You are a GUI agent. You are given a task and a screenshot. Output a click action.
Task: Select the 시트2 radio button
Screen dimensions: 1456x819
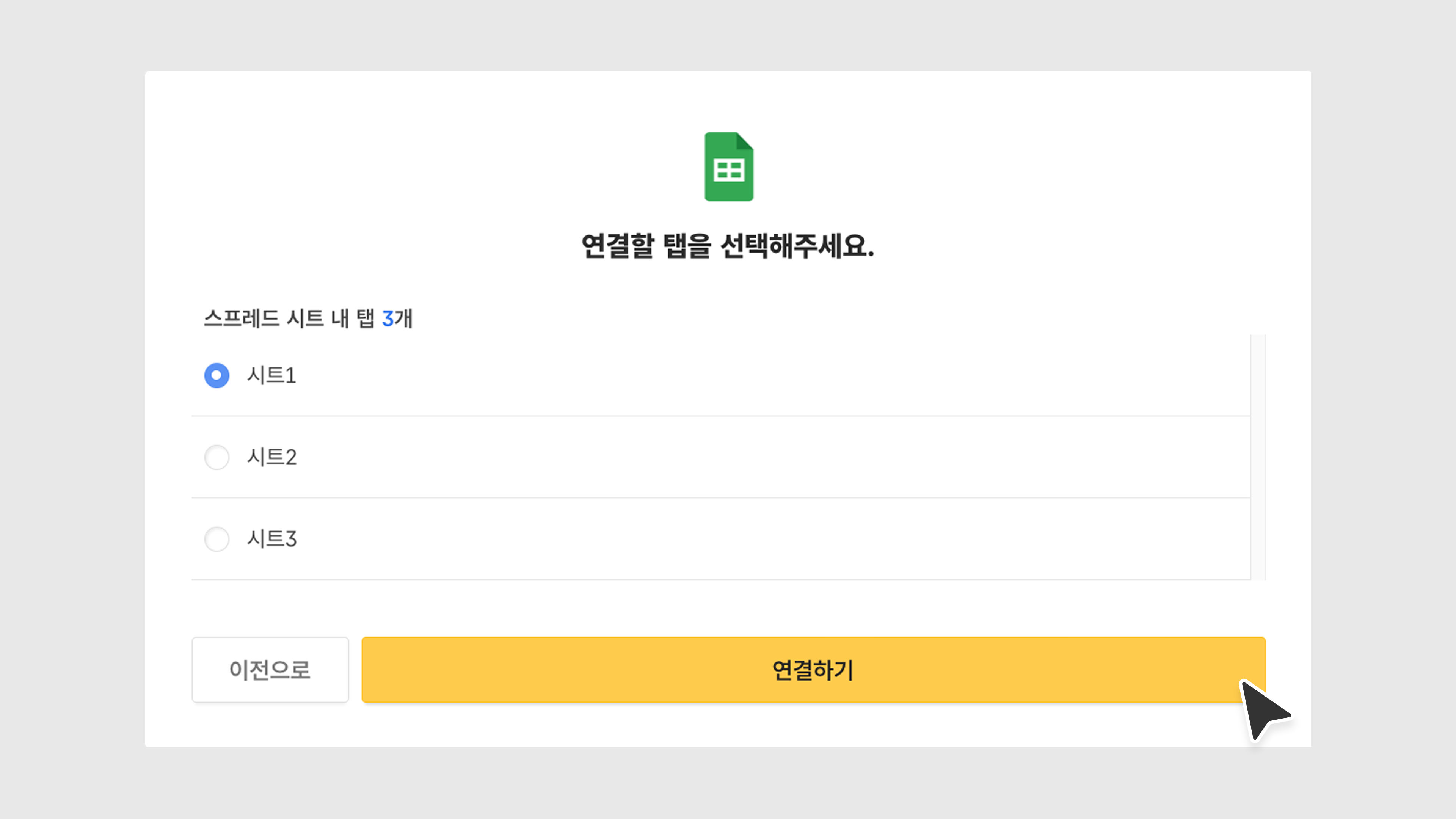pos(217,457)
